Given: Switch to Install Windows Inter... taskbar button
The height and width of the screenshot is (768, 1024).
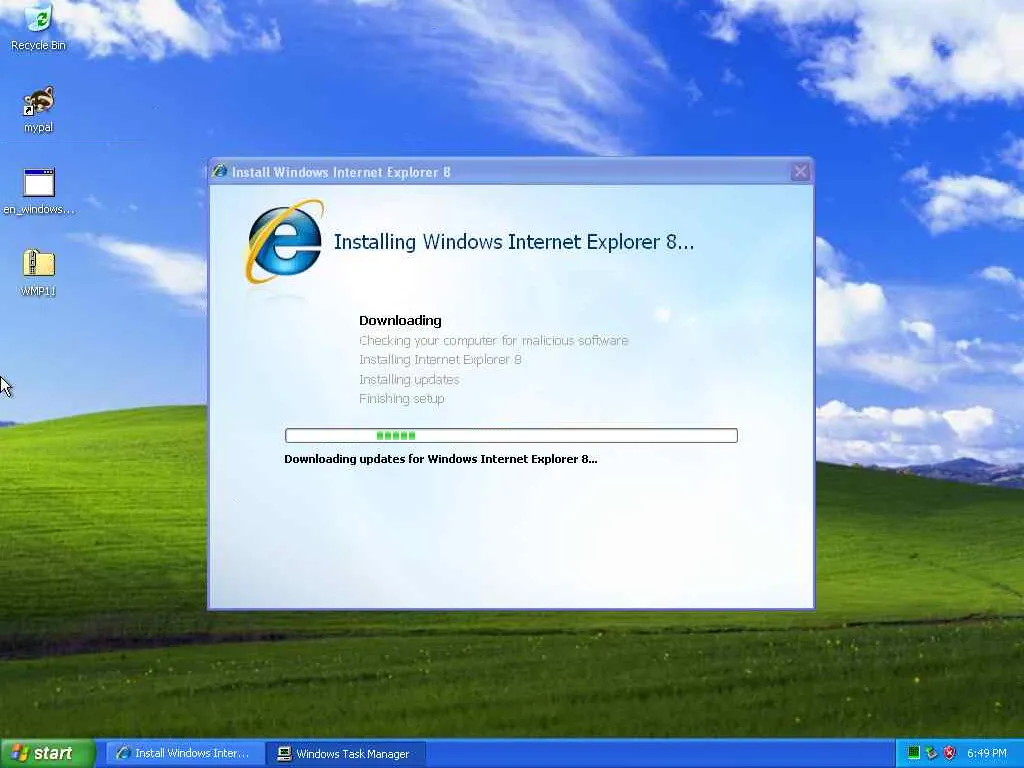Looking at the screenshot, I should click(185, 753).
